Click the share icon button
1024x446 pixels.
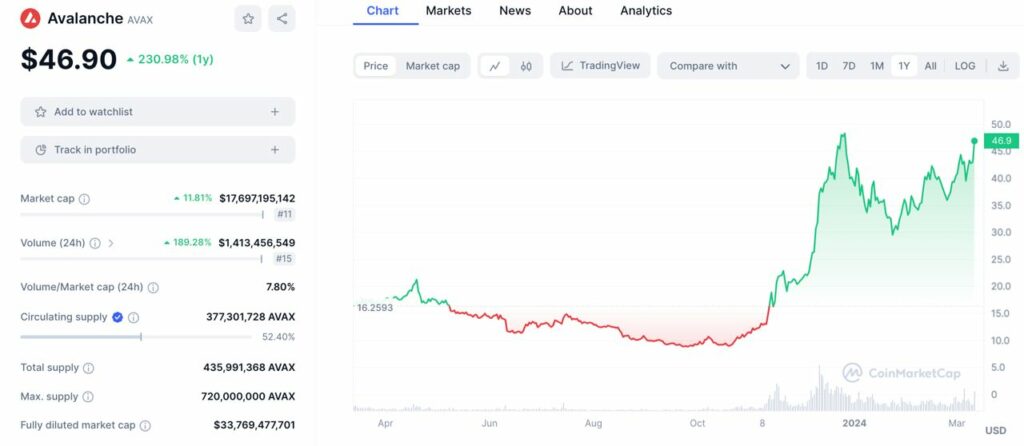tap(282, 18)
